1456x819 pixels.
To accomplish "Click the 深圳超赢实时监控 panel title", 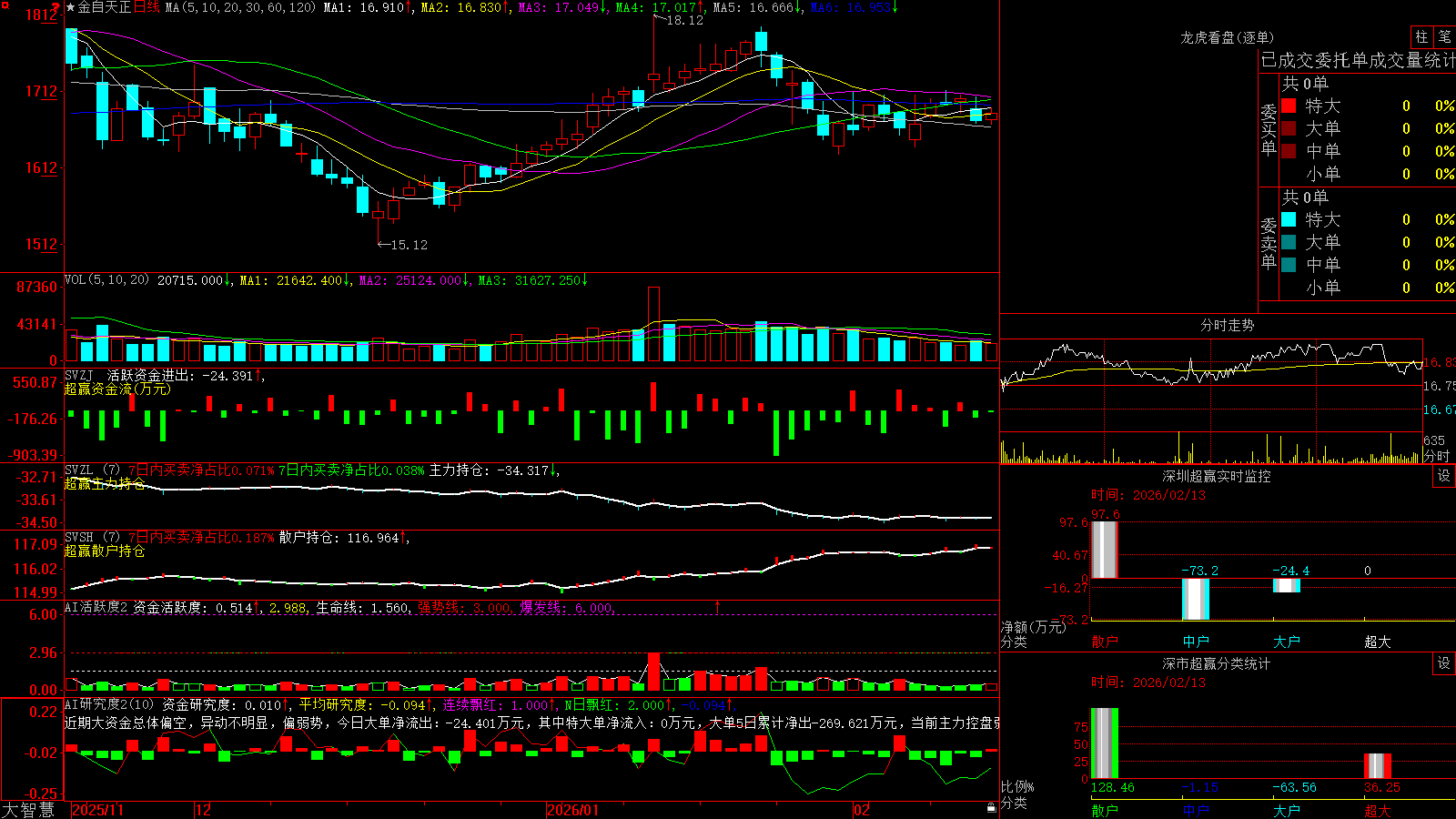I will click(1216, 476).
